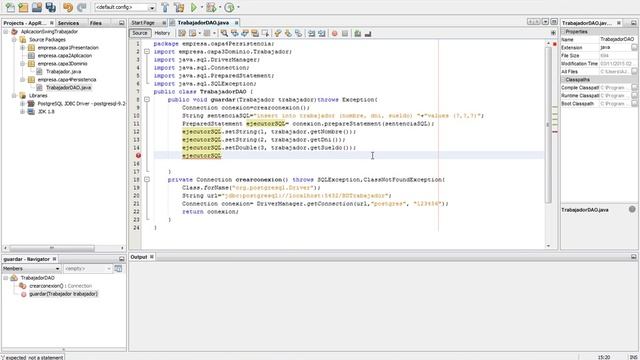
Task: Click the Stop Macro Recording icon
Action: click(345, 33)
